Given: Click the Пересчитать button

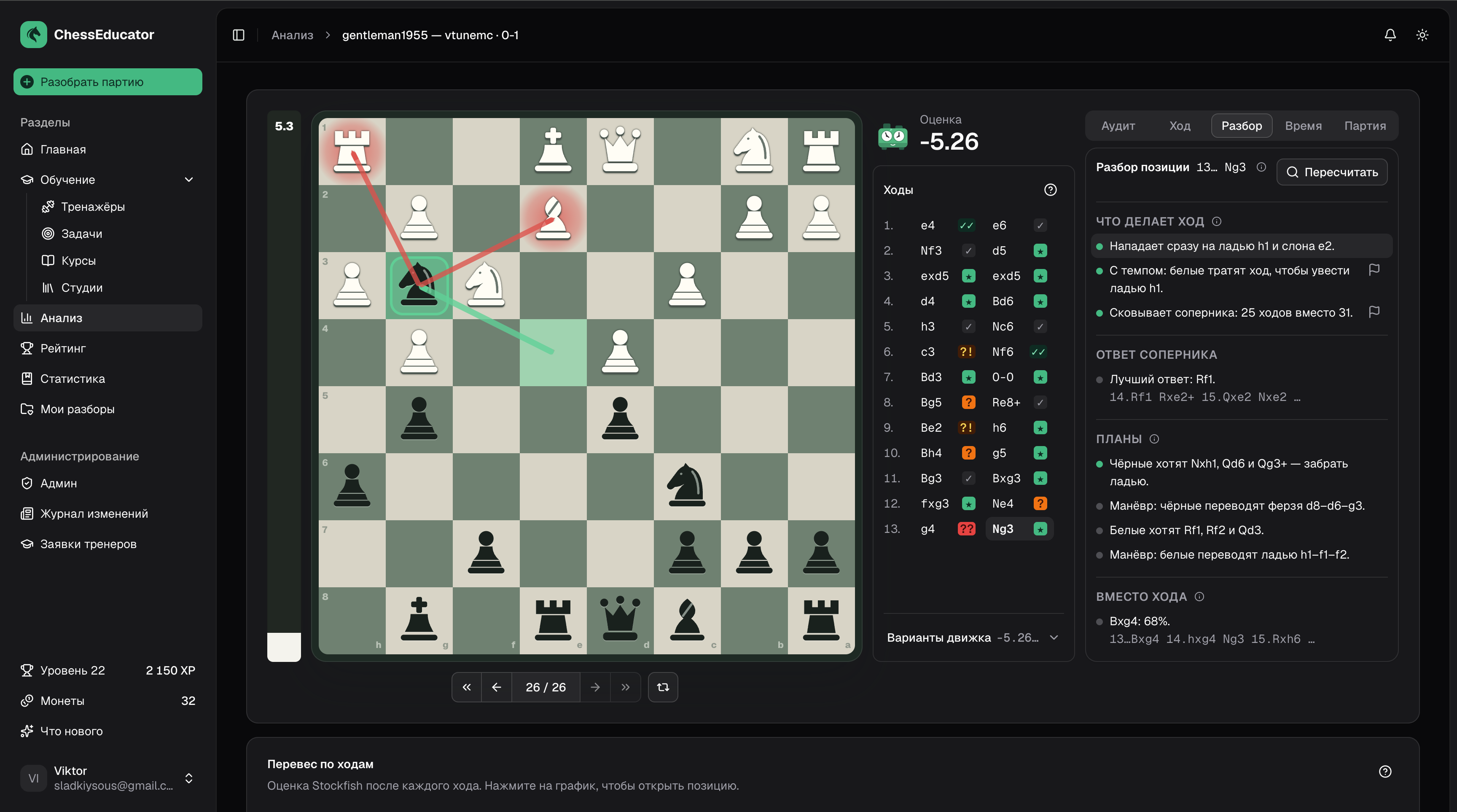Looking at the screenshot, I should click(1331, 172).
